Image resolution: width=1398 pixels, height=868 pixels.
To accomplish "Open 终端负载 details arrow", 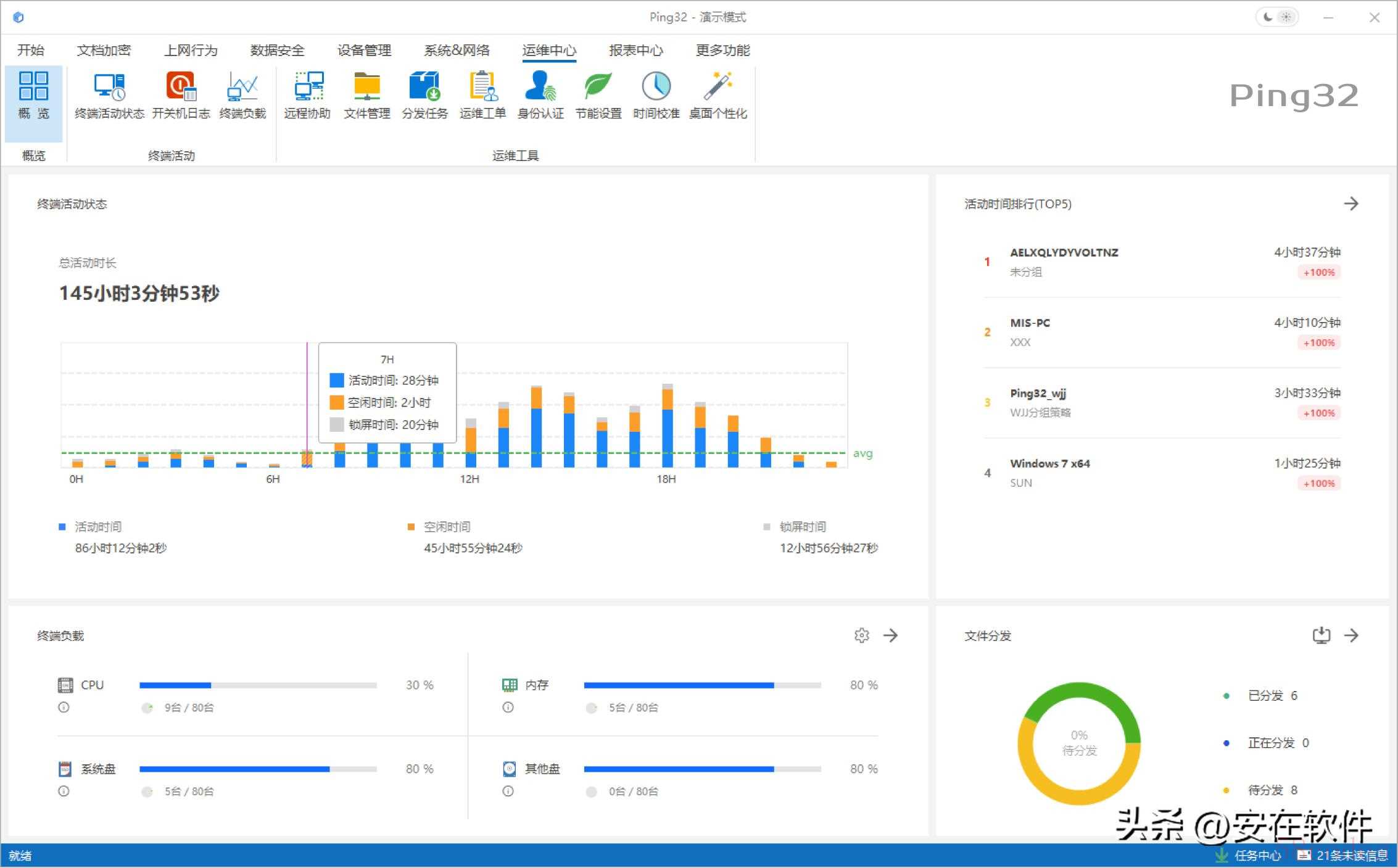I will pos(890,635).
